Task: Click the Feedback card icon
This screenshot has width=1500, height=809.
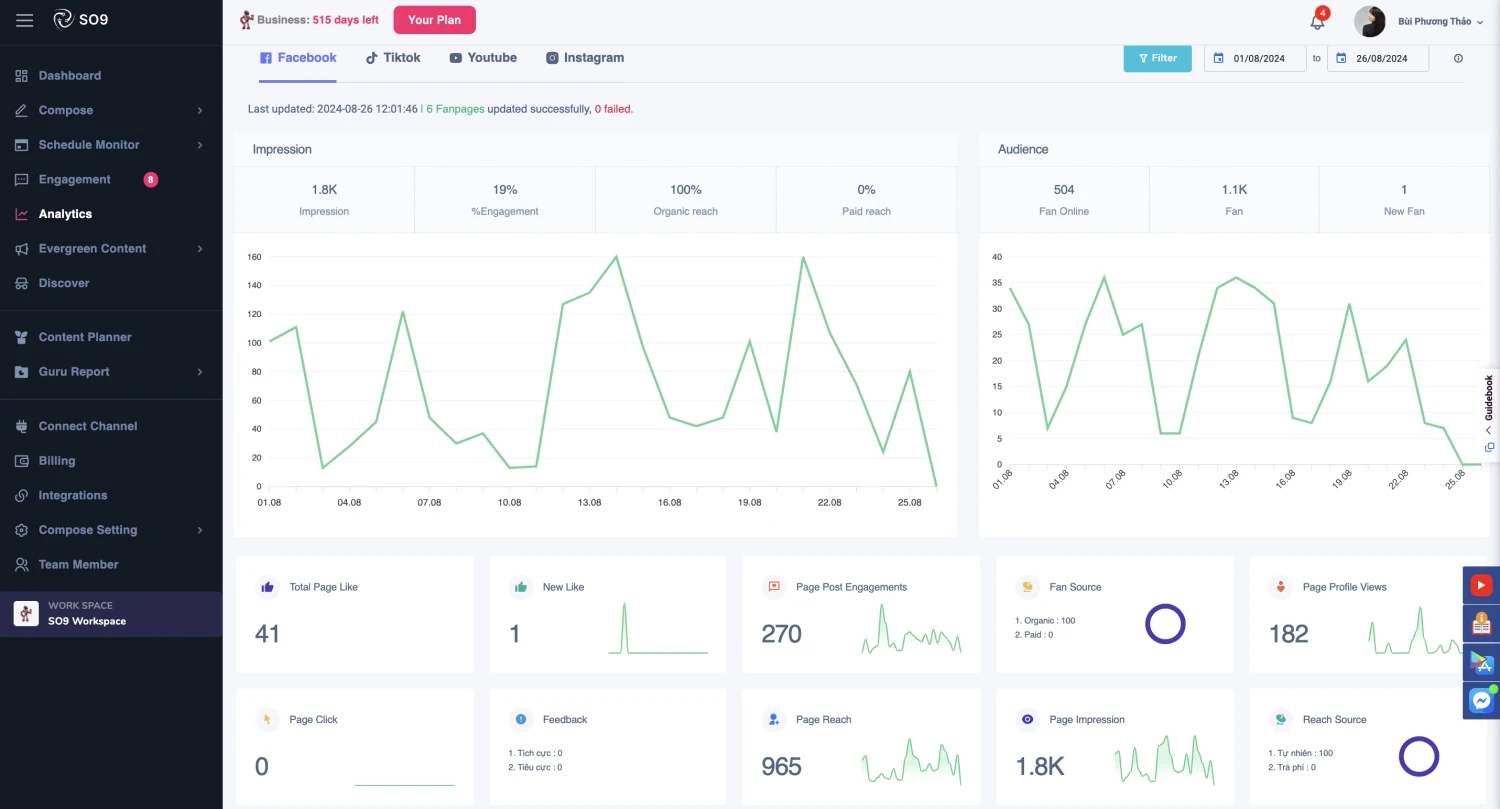Action: [521, 719]
